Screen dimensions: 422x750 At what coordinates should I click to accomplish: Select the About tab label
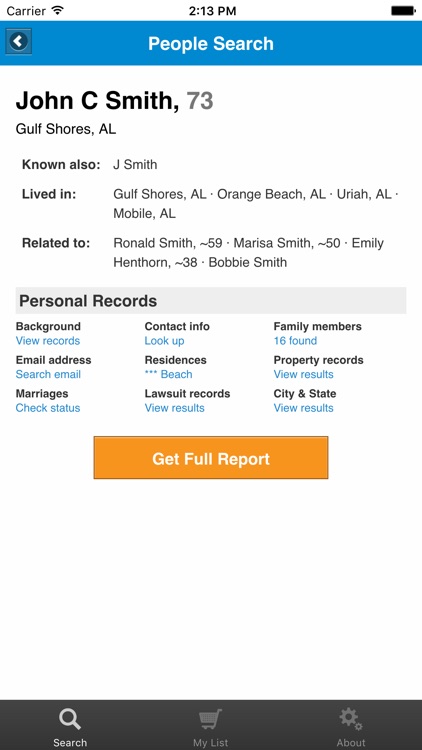click(x=351, y=743)
